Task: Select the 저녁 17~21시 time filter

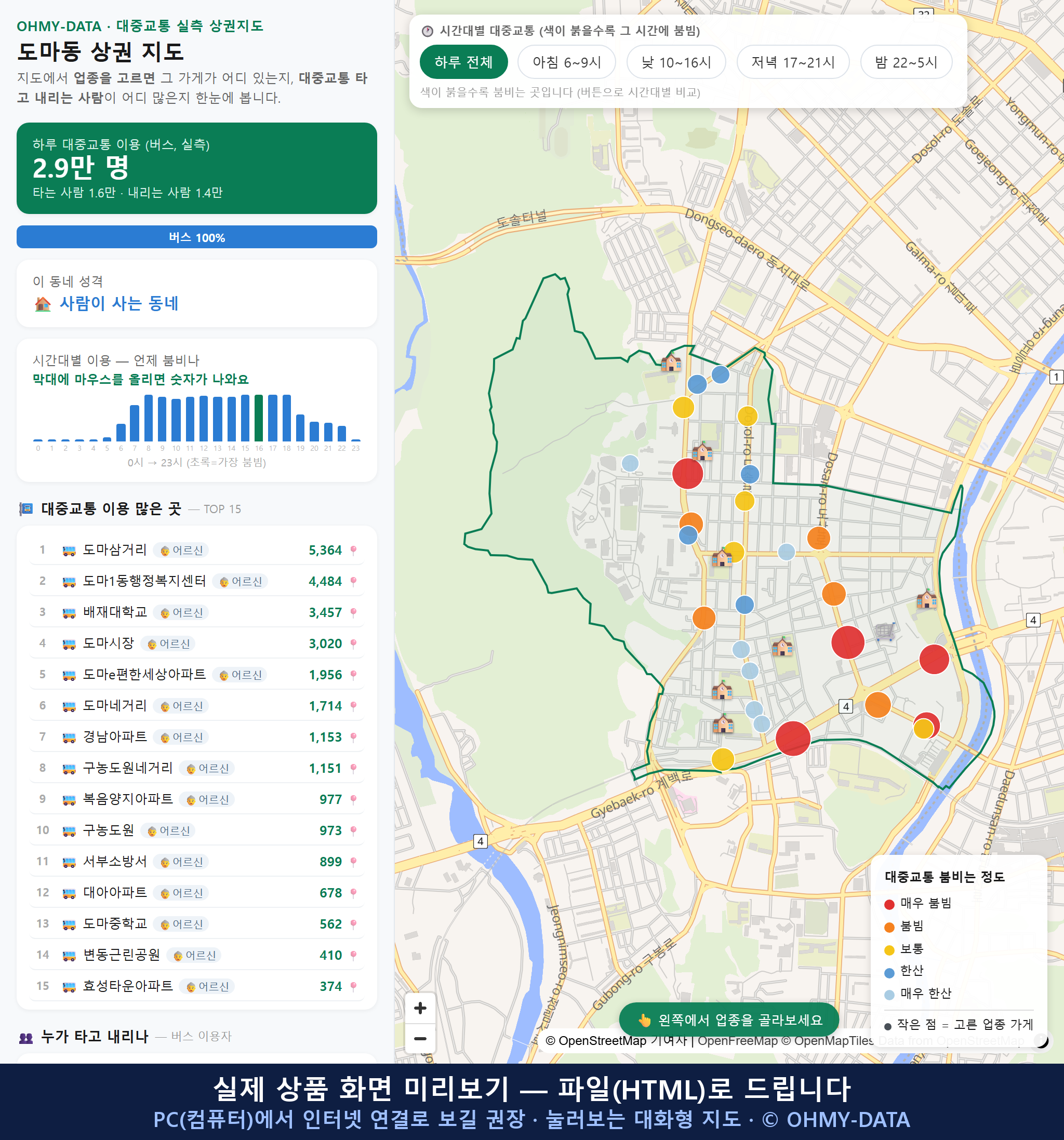Action: pyautogui.click(x=792, y=62)
